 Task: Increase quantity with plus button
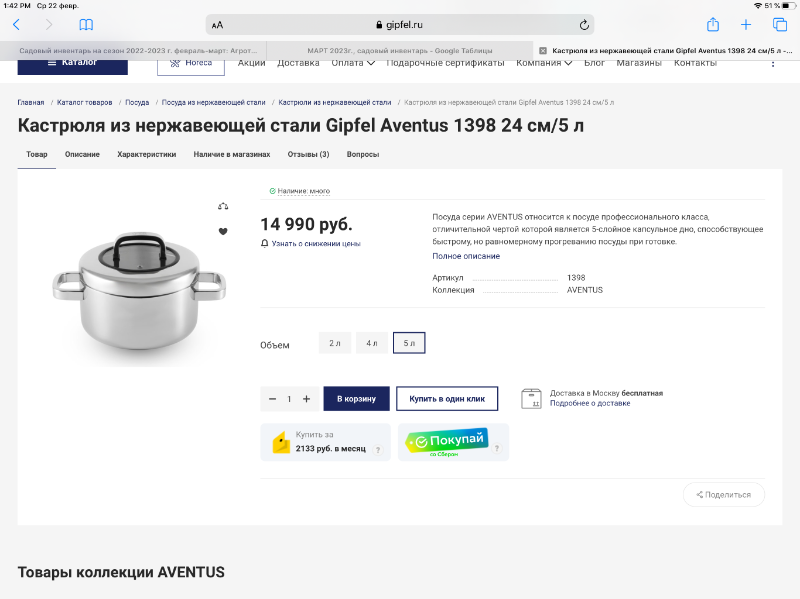click(306, 399)
